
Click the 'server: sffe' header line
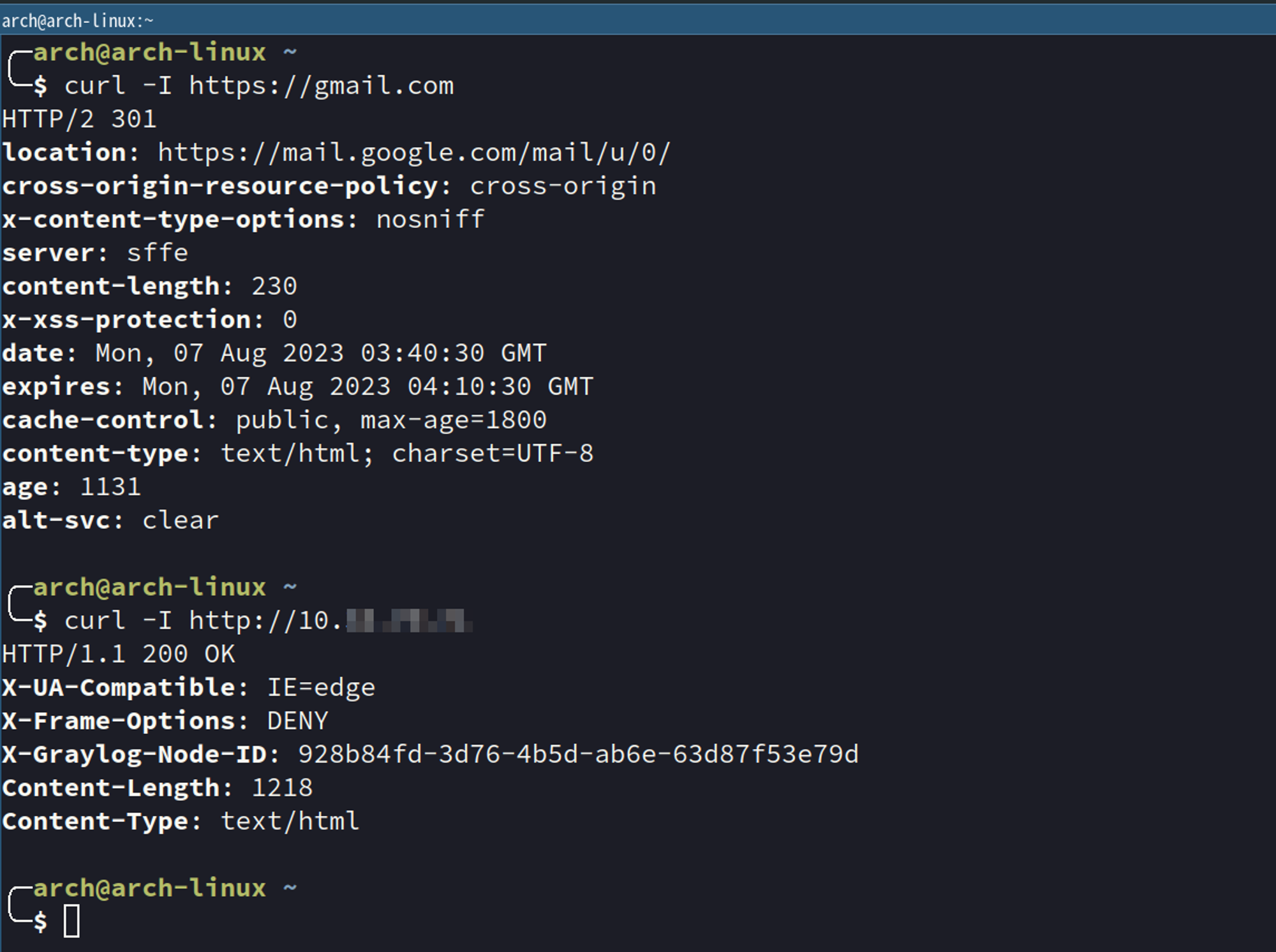point(95,253)
